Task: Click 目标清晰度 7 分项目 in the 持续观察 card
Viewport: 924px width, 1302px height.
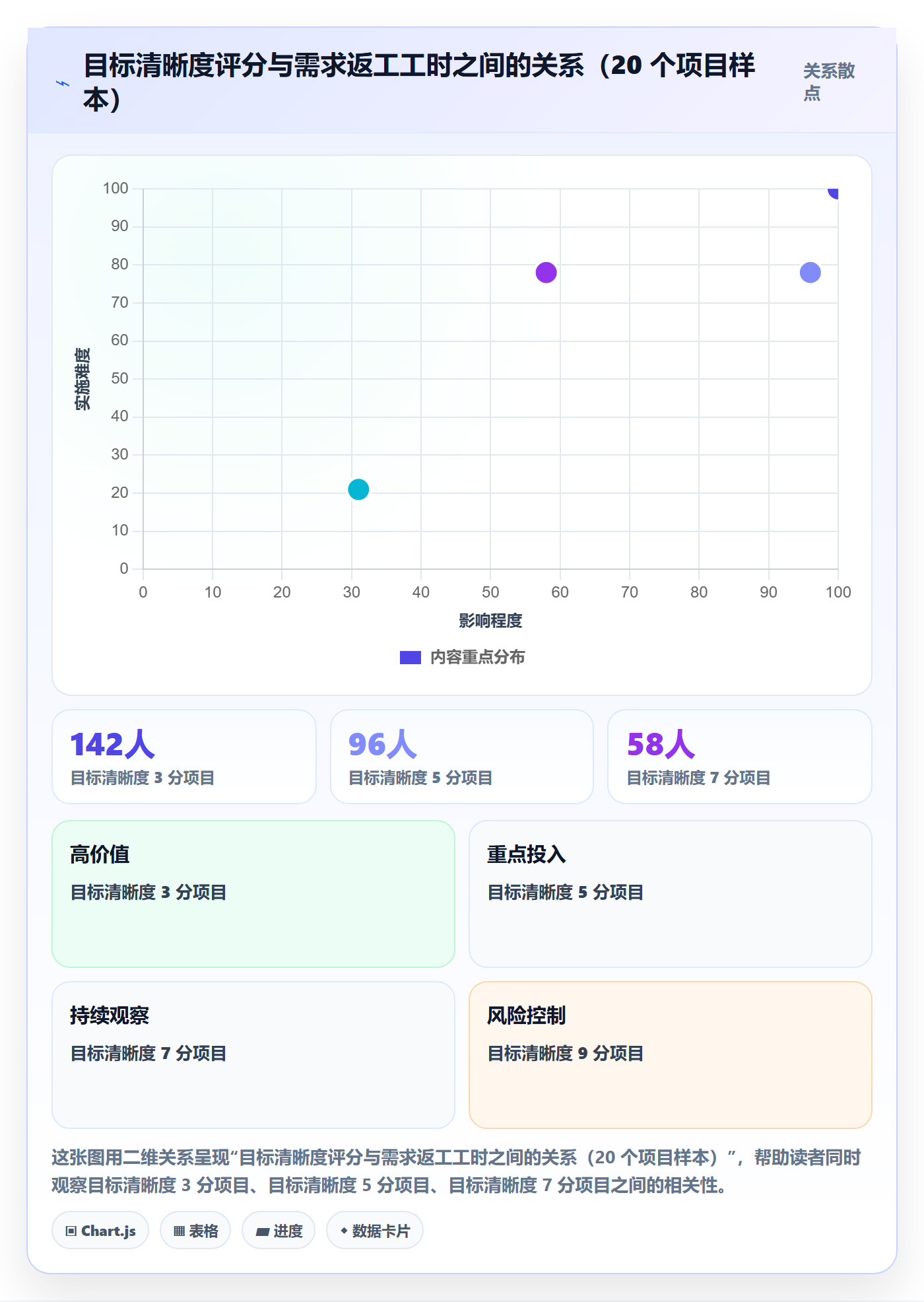Action: (148, 1054)
